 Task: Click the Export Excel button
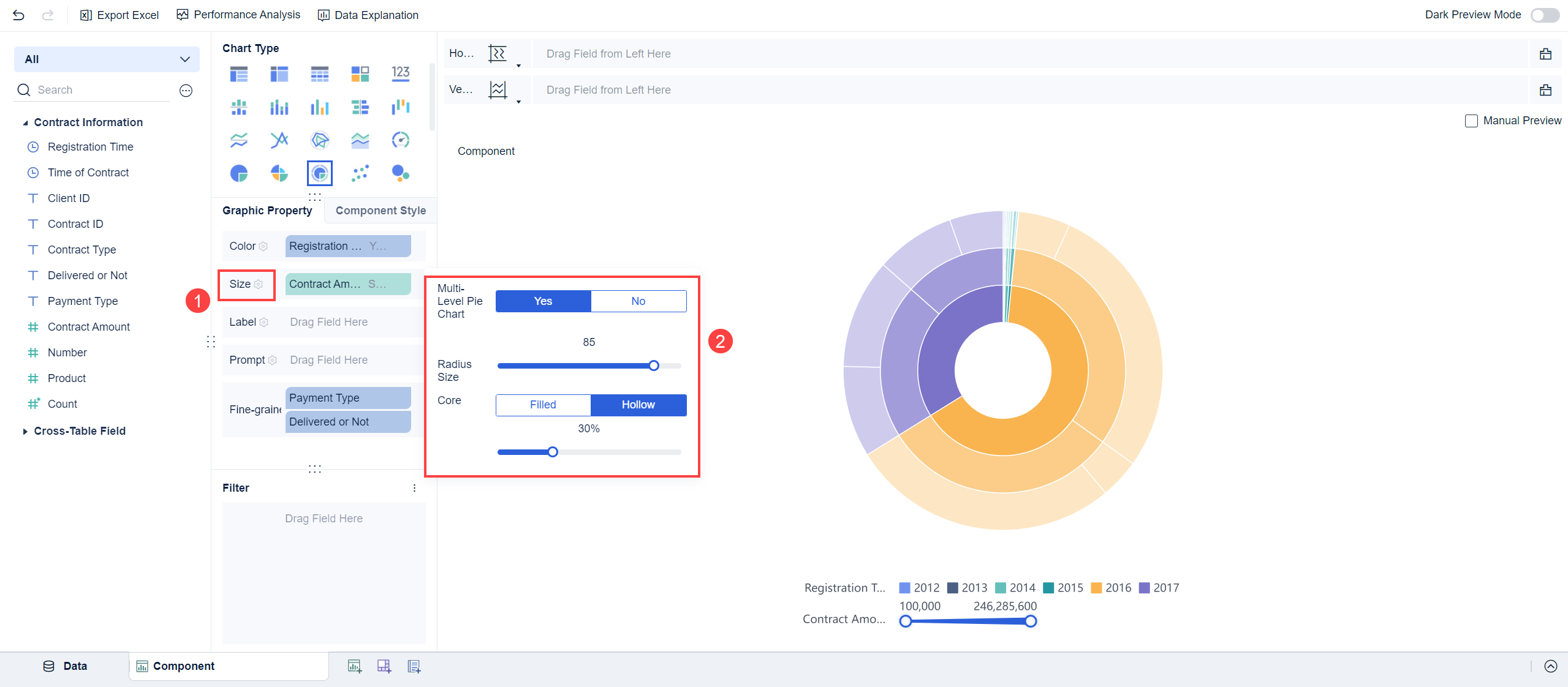point(119,15)
